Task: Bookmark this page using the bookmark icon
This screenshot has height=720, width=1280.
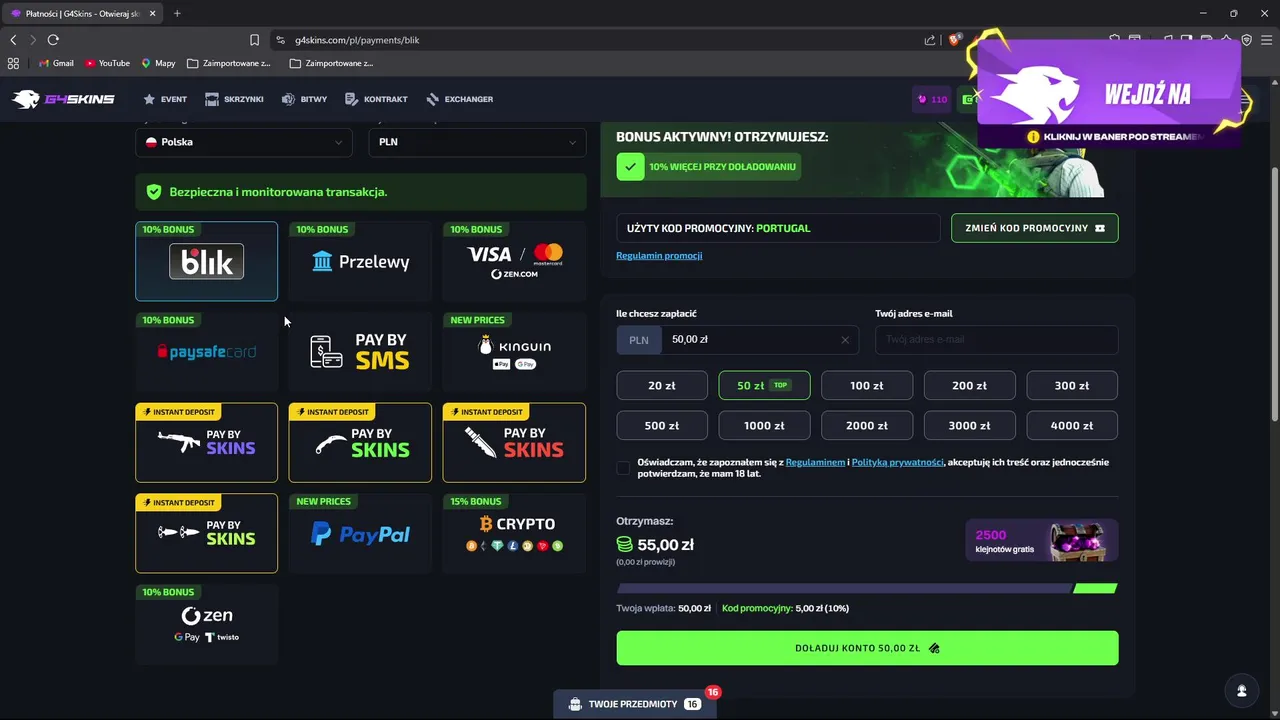Action: coord(254,40)
